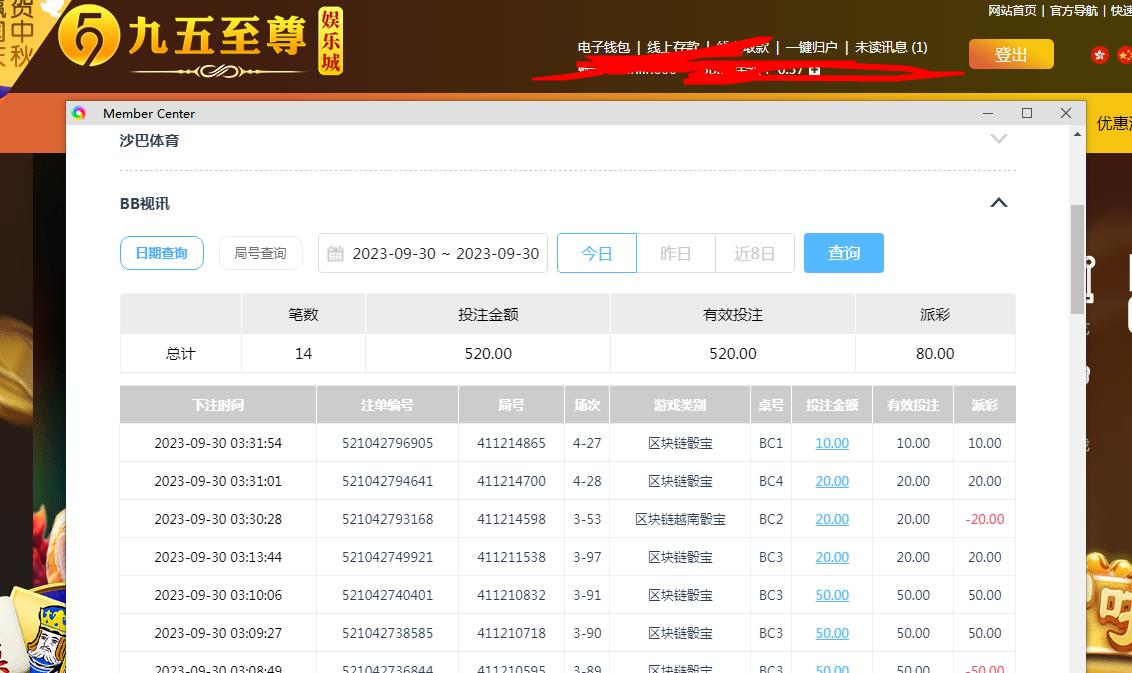Image resolution: width=1132 pixels, height=673 pixels.
Task: Select the Hong Kong flag language icon
Action: (x=1100, y=55)
